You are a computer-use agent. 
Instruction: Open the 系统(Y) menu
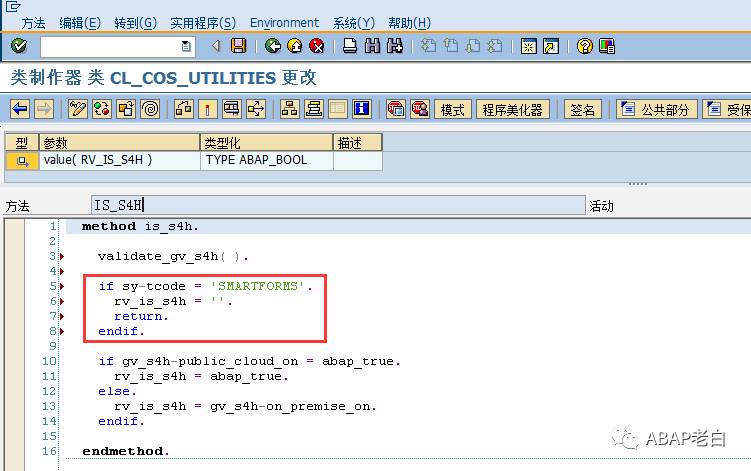[353, 23]
